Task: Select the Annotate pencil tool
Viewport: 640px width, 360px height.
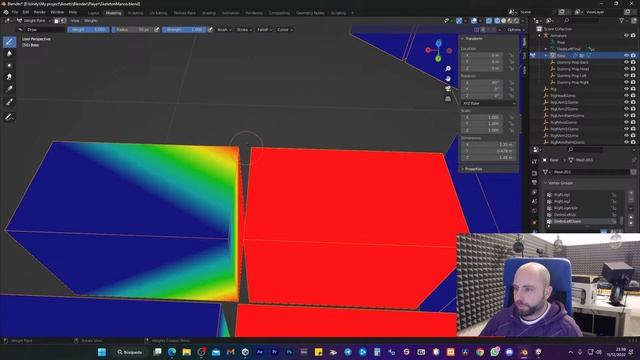Action: (9, 117)
